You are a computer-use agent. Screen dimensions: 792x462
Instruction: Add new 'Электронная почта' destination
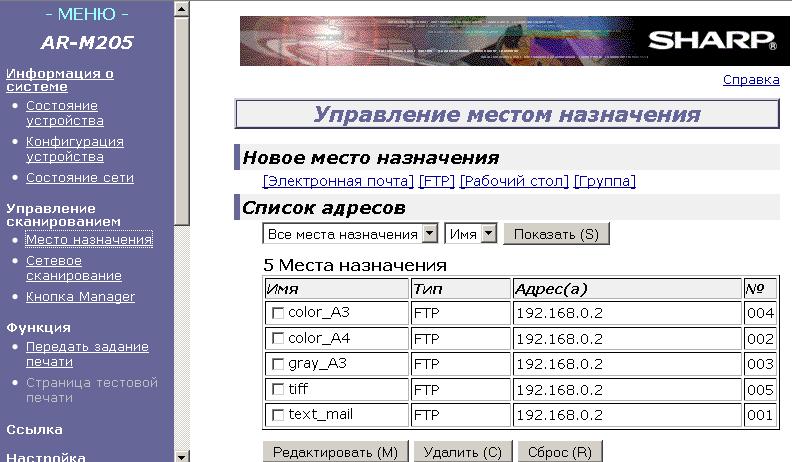point(338,181)
